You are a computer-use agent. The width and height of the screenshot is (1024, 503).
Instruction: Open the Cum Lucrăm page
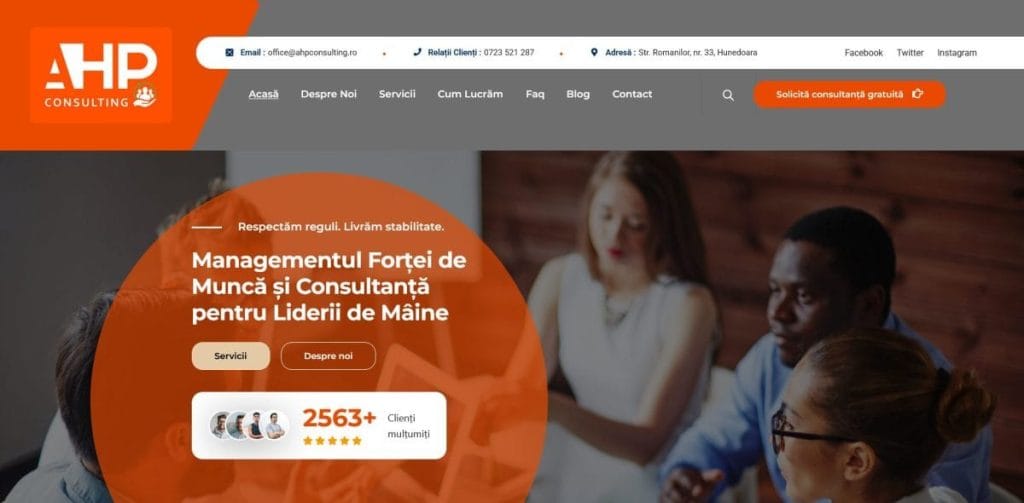470,94
